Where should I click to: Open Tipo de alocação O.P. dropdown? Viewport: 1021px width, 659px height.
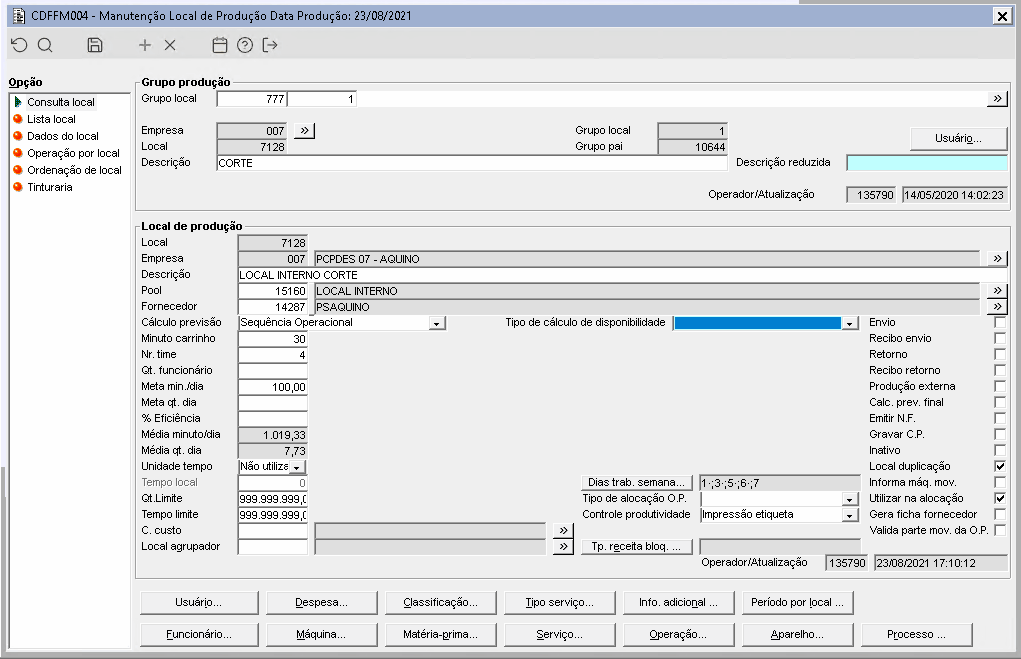pos(849,499)
